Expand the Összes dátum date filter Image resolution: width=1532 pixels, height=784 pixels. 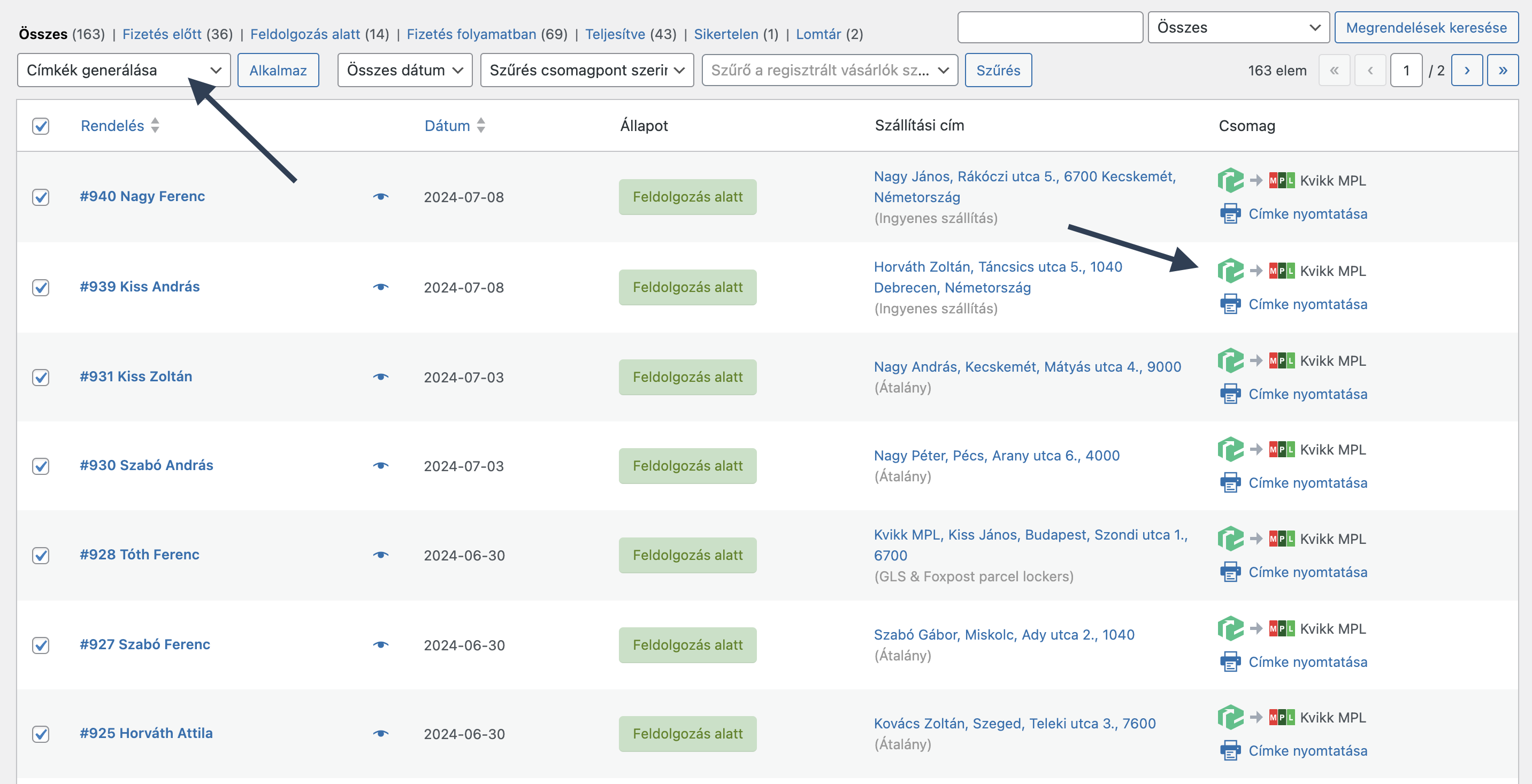tap(404, 70)
